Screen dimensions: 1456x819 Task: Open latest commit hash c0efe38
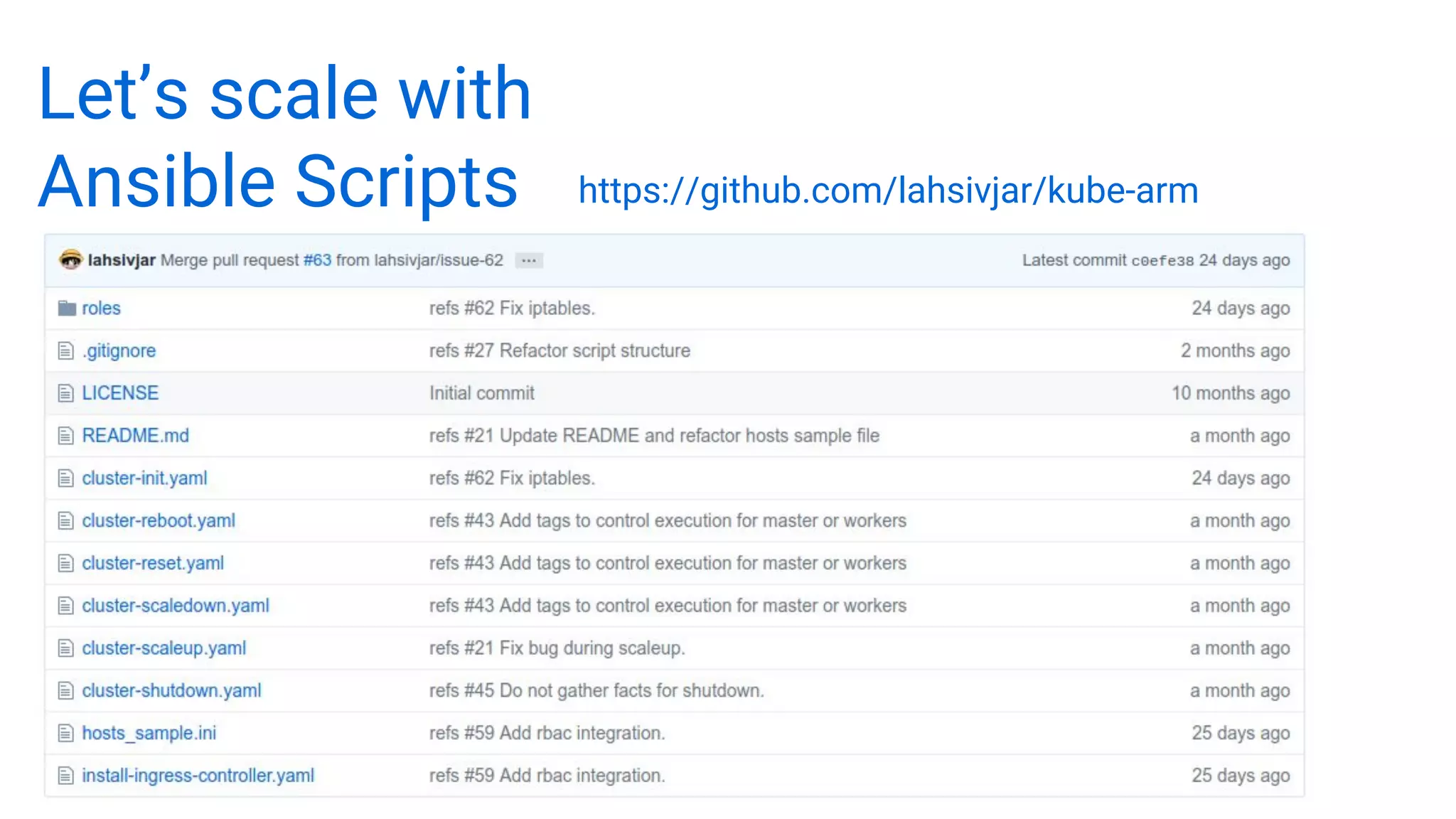pyautogui.click(x=1162, y=261)
